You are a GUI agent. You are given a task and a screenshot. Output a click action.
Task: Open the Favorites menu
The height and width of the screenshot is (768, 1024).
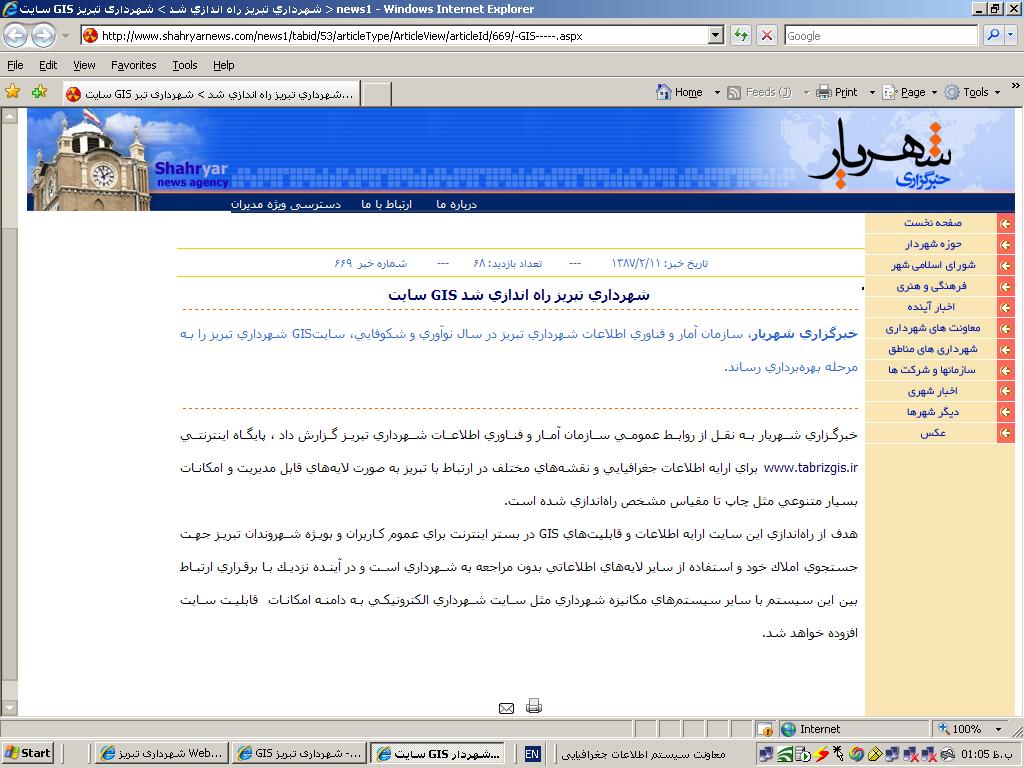pos(133,65)
